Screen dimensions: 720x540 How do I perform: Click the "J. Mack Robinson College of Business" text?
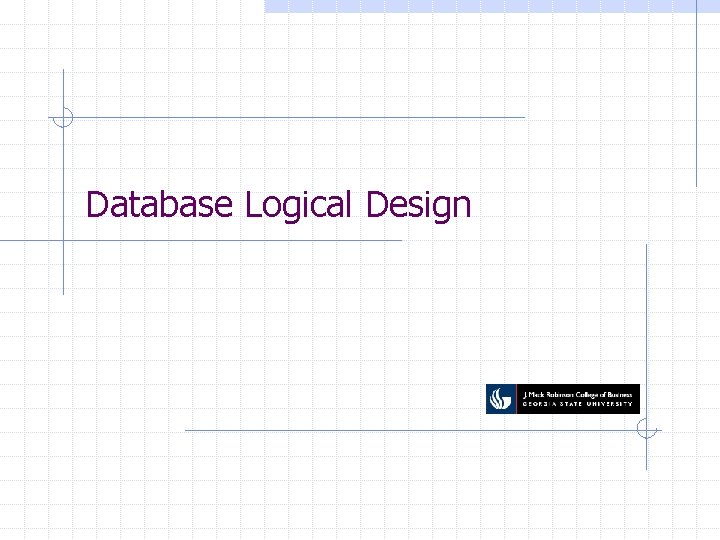(577, 394)
